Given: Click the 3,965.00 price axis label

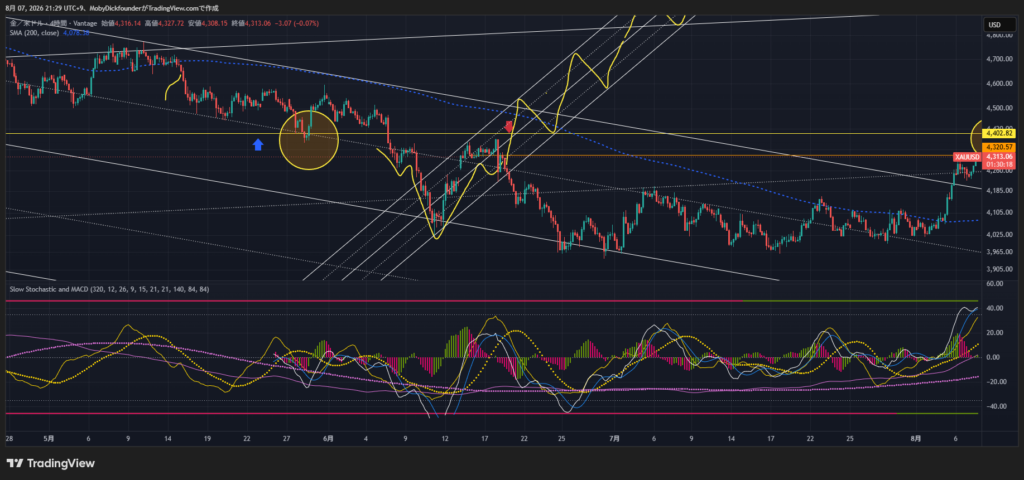Looking at the screenshot, I should (998, 251).
